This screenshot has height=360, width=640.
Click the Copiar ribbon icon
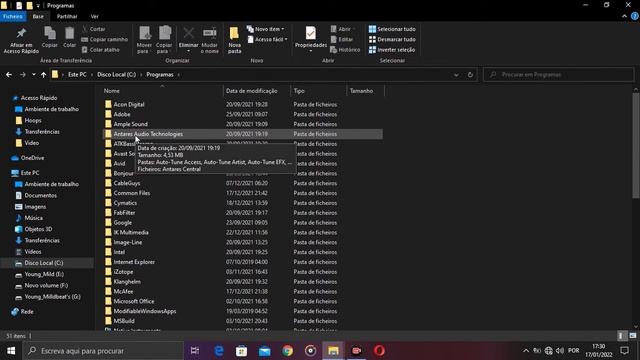coord(50,33)
